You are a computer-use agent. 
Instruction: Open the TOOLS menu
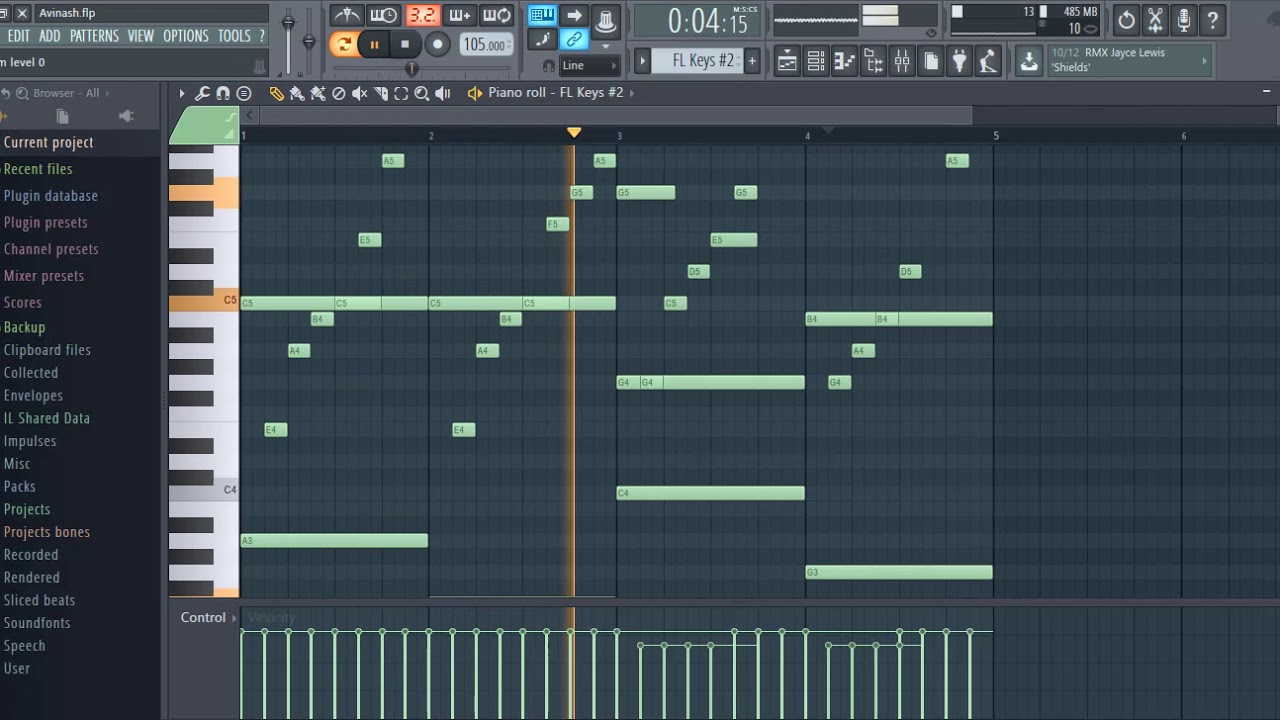tap(234, 36)
